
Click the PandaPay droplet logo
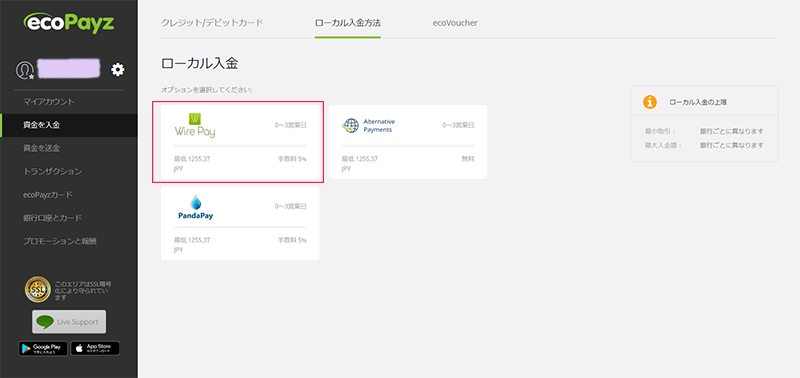coord(195,207)
